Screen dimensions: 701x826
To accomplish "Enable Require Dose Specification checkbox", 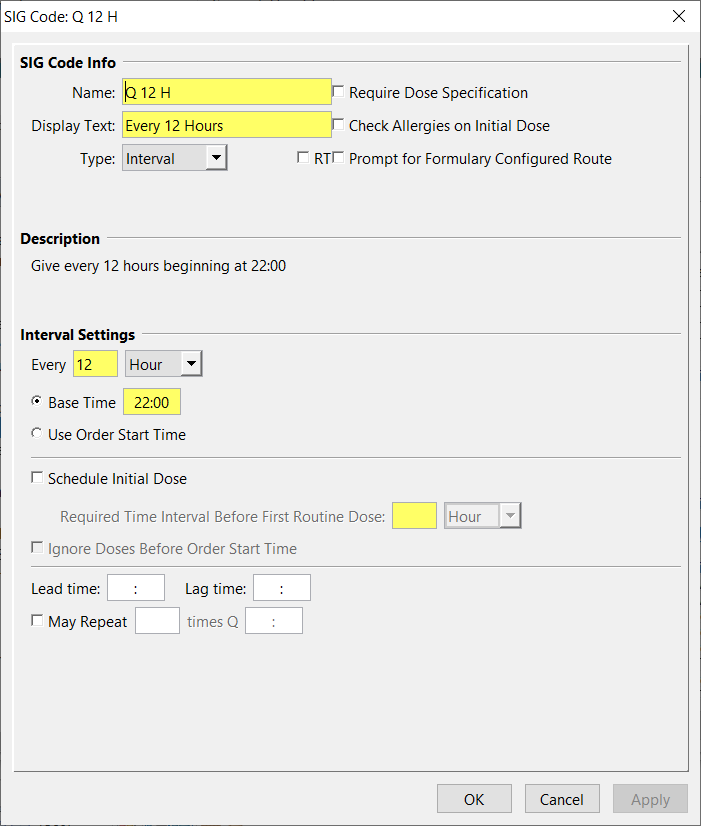I will click(x=338, y=92).
